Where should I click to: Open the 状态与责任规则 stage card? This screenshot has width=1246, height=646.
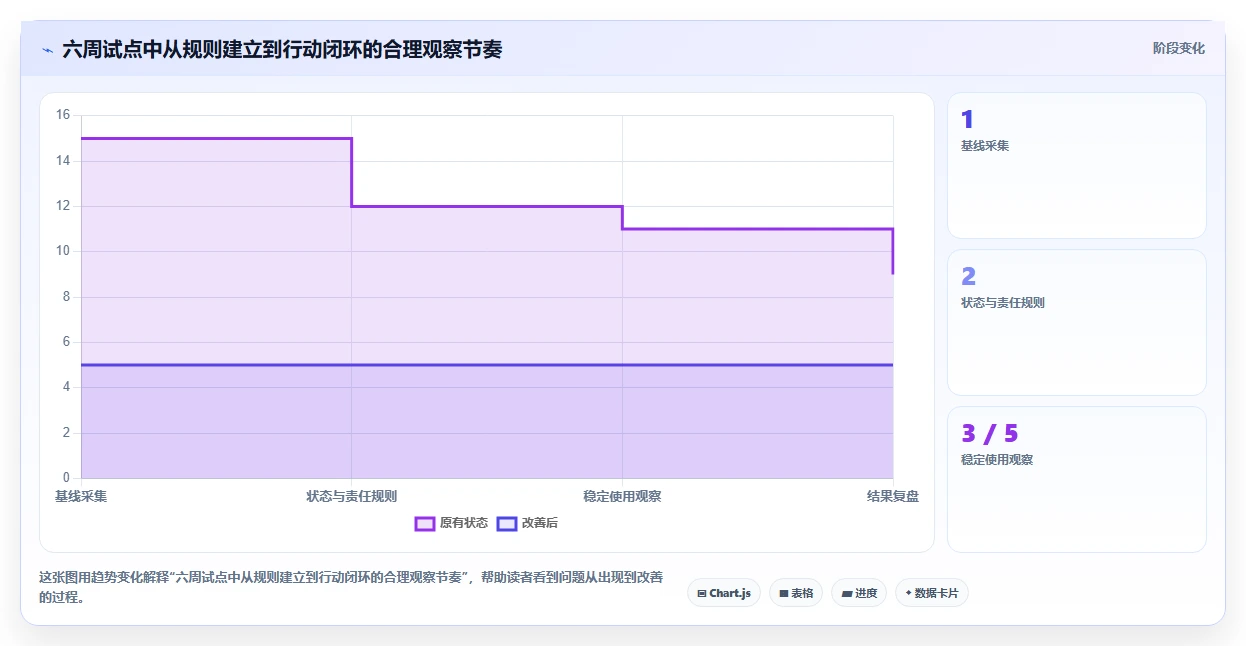[x=1077, y=322]
